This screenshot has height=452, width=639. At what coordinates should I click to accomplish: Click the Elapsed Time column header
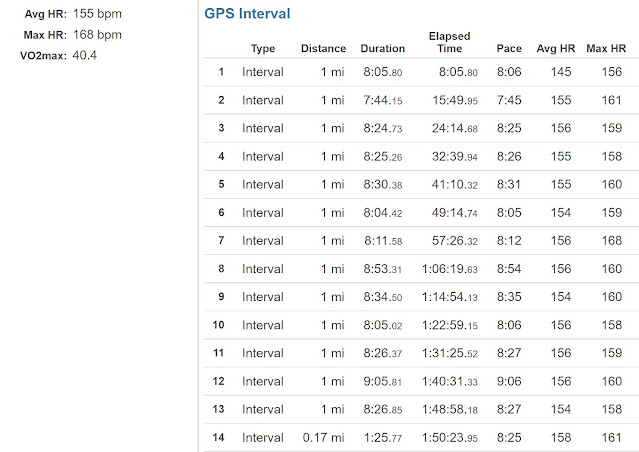pos(449,42)
